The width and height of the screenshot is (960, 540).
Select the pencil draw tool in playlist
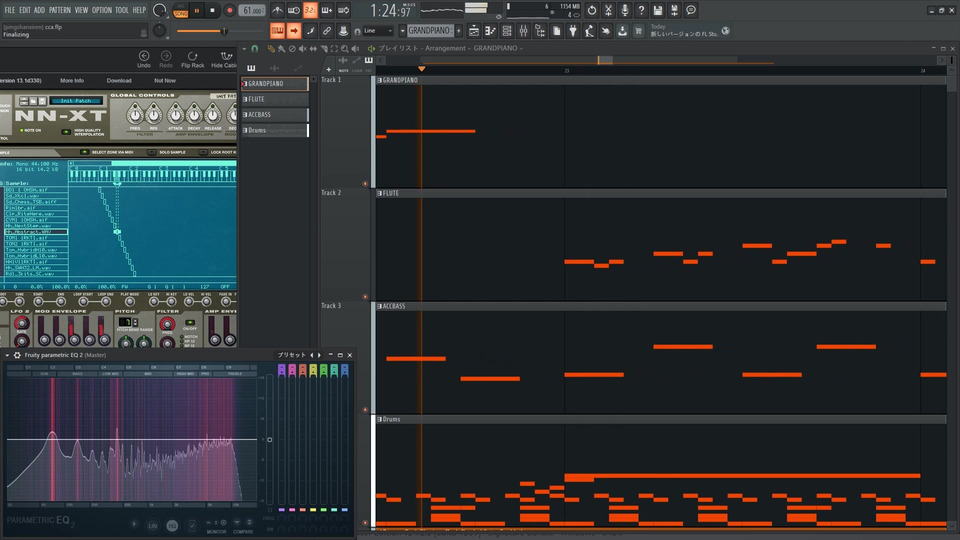point(271,48)
